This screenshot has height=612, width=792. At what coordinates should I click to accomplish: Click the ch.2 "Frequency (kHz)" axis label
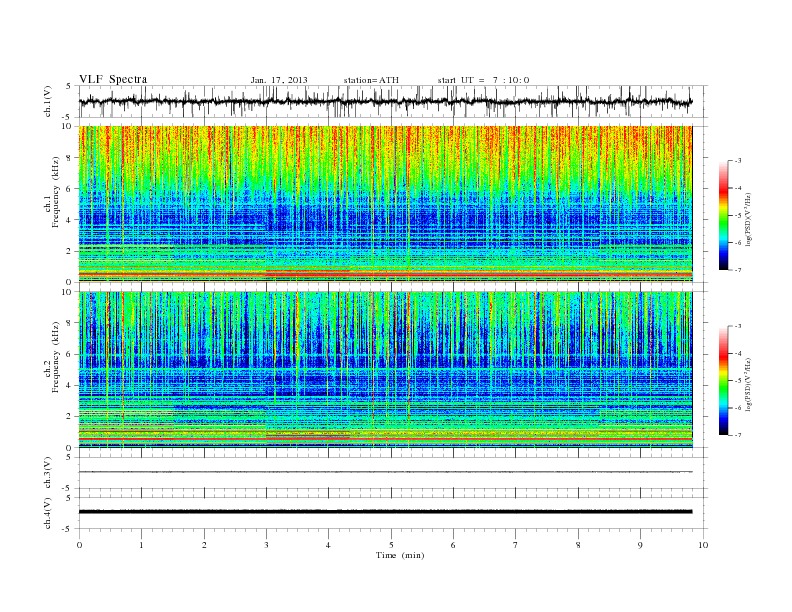tap(56, 358)
